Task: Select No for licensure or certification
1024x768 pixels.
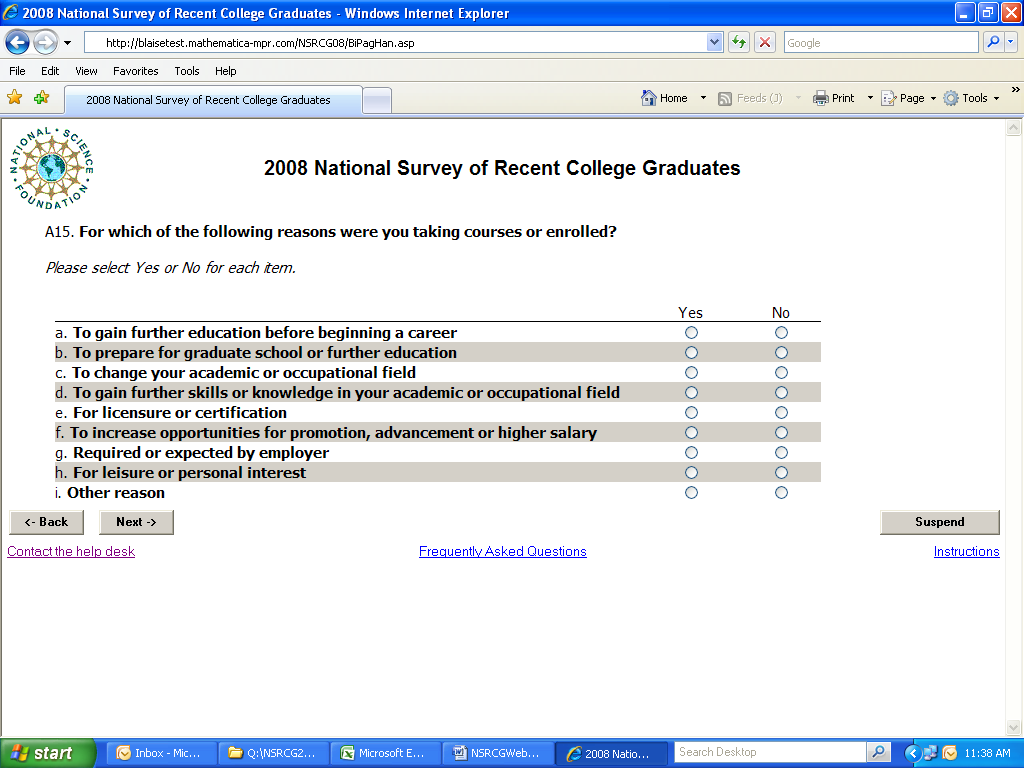Action: [x=781, y=413]
